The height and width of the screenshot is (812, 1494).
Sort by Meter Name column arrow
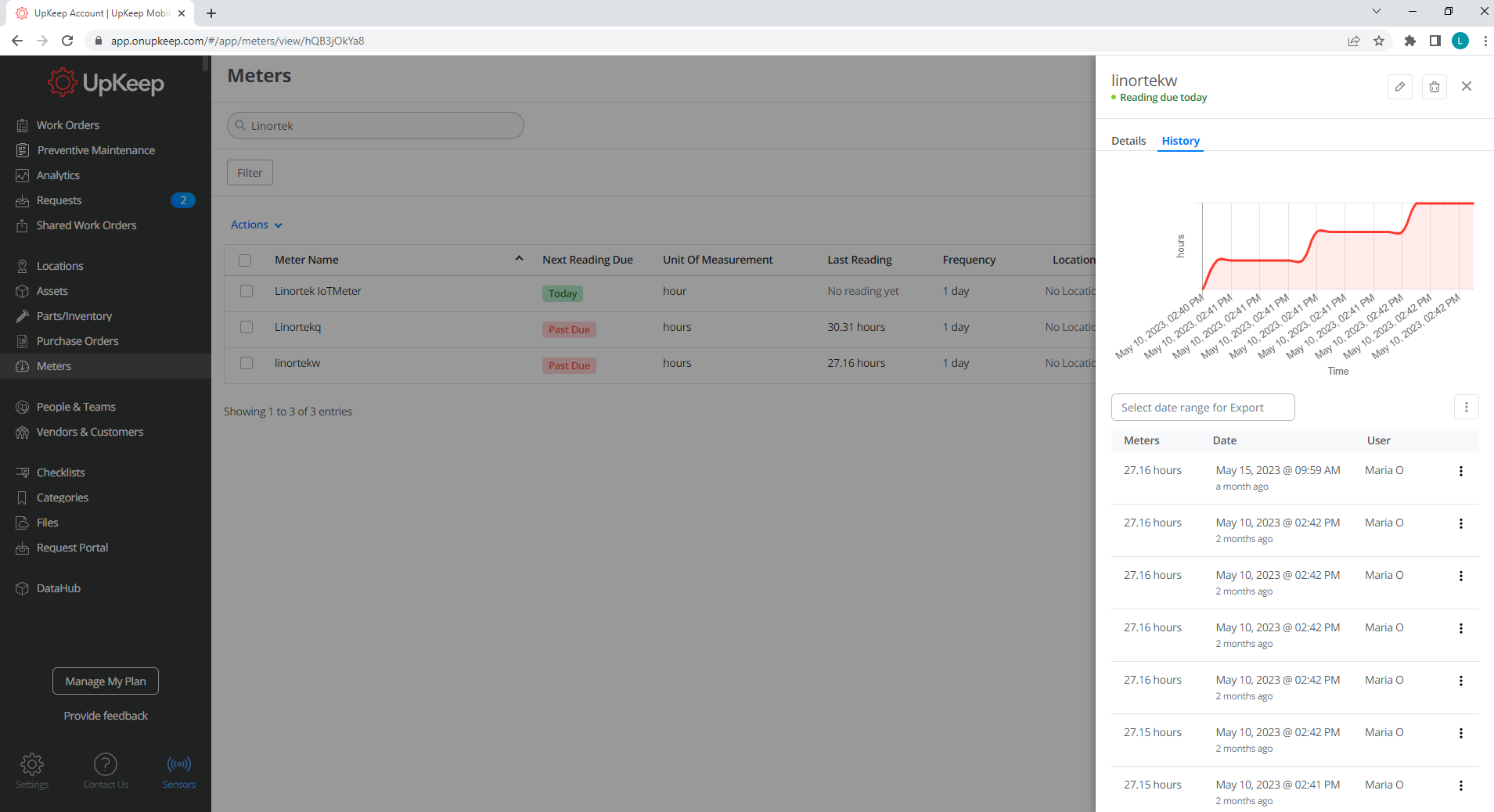point(519,259)
